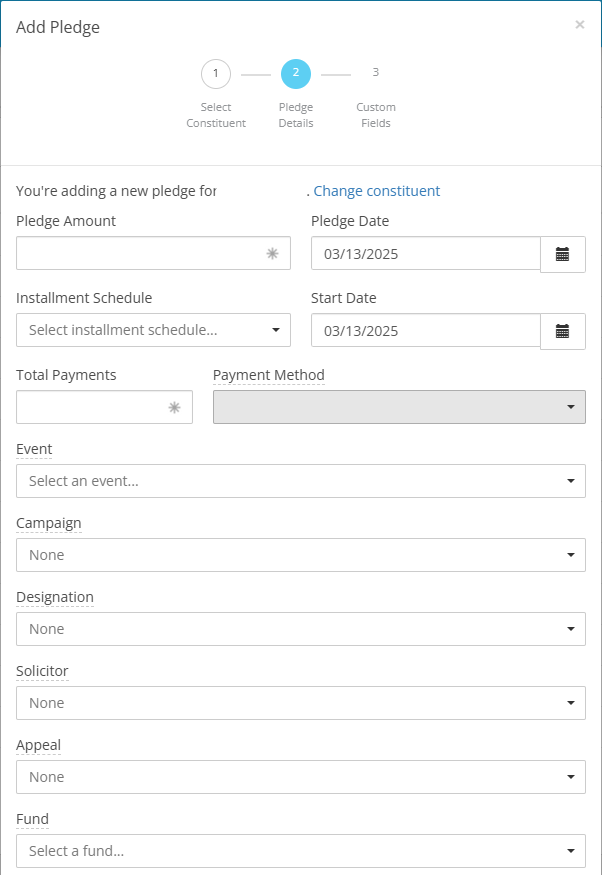Viewport: 602px width, 875px height.
Task: Close the Add Pledge dialog
Action: (x=580, y=25)
